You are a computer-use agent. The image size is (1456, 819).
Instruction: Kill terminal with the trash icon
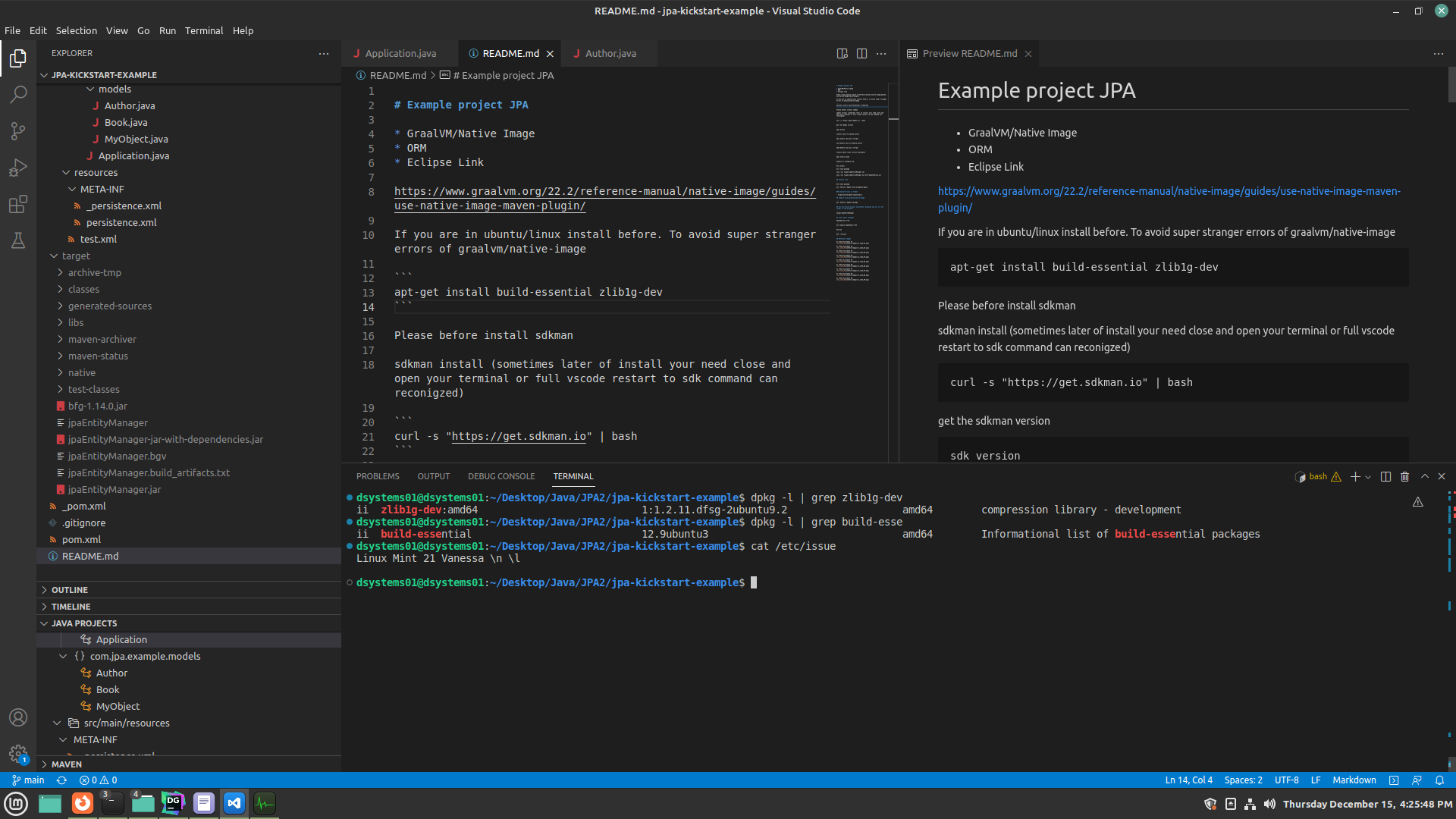1404,476
